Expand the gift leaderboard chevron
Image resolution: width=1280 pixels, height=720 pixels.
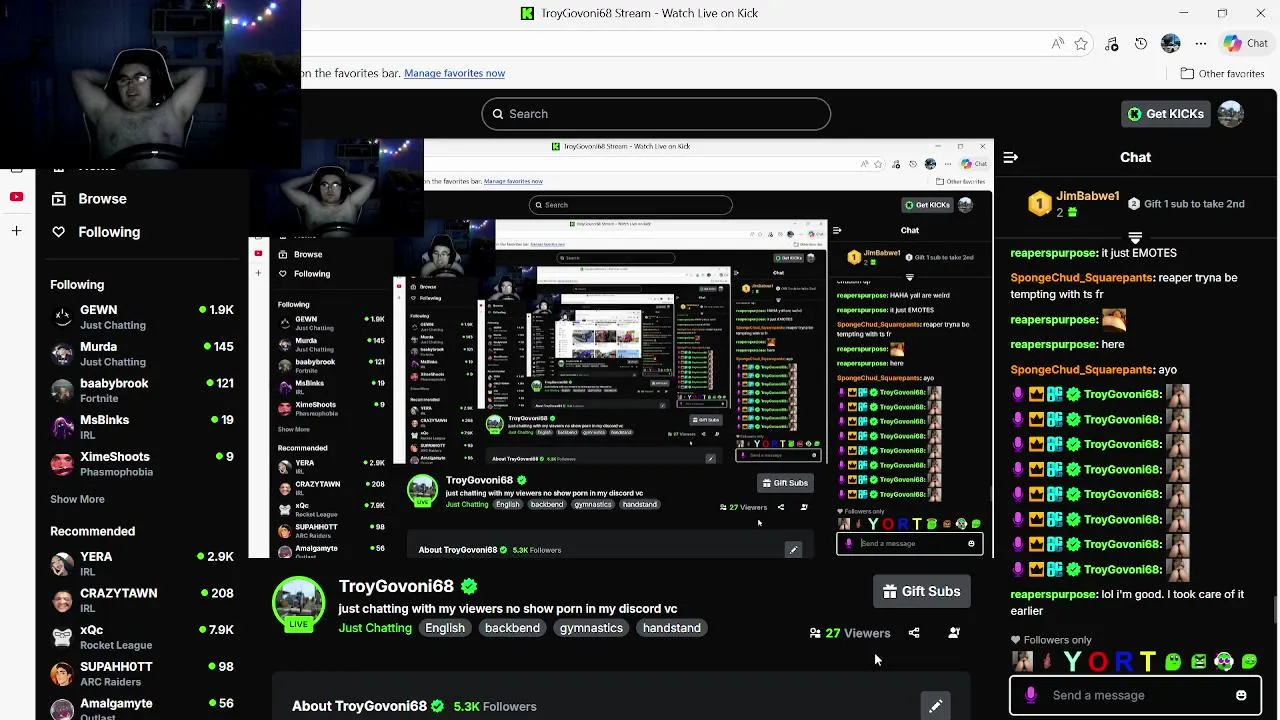tap(1135, 237)
